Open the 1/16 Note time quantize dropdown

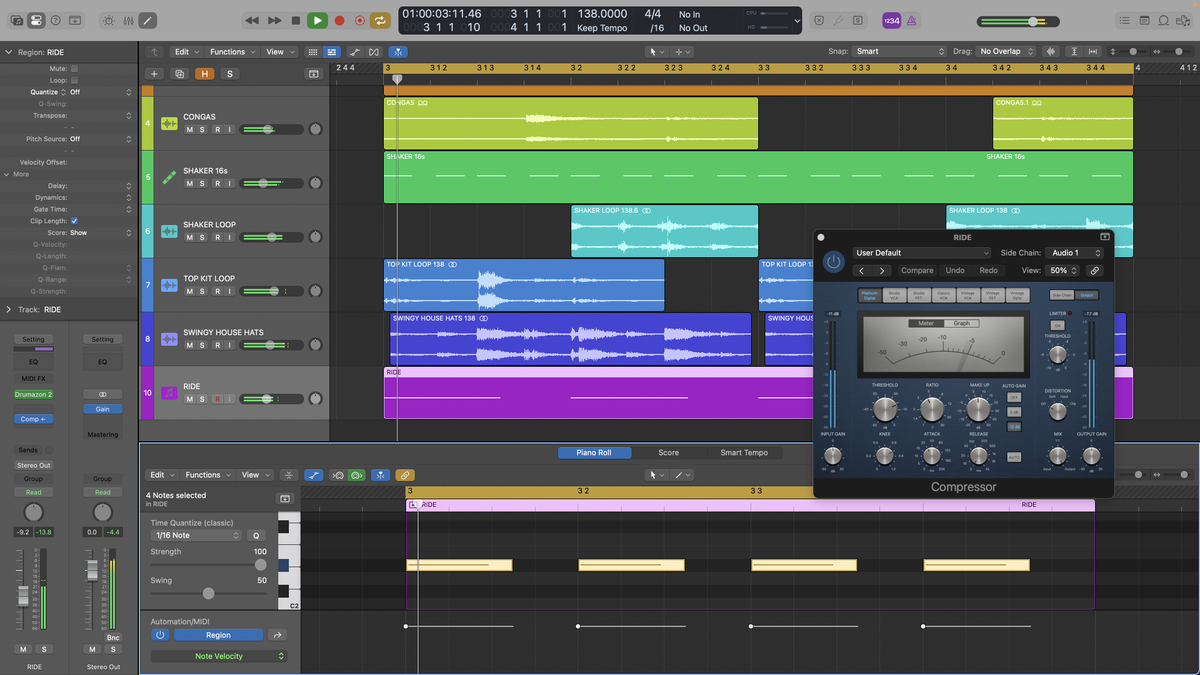[x=196, y=535]
